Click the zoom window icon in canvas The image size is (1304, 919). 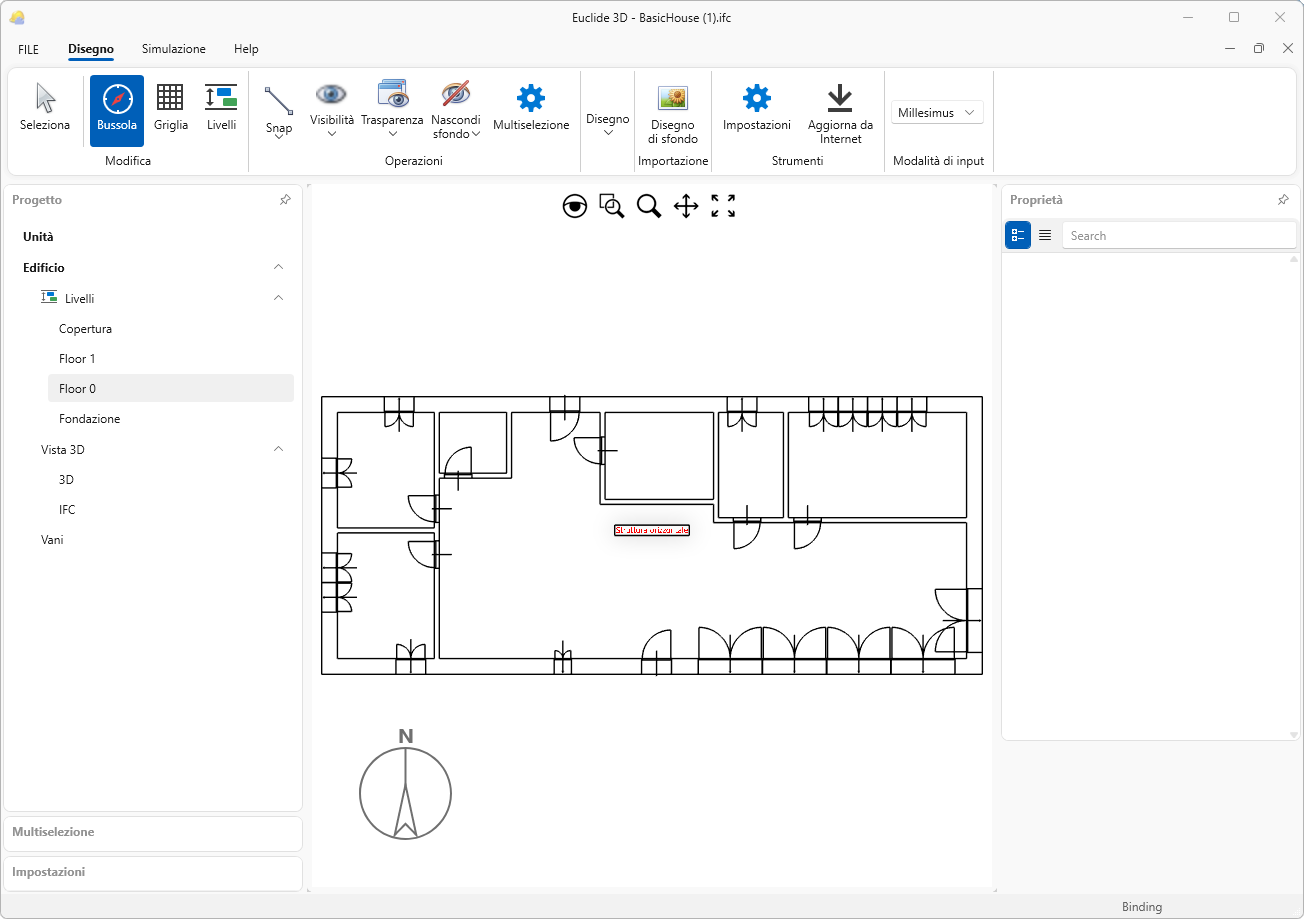(612, 206)
